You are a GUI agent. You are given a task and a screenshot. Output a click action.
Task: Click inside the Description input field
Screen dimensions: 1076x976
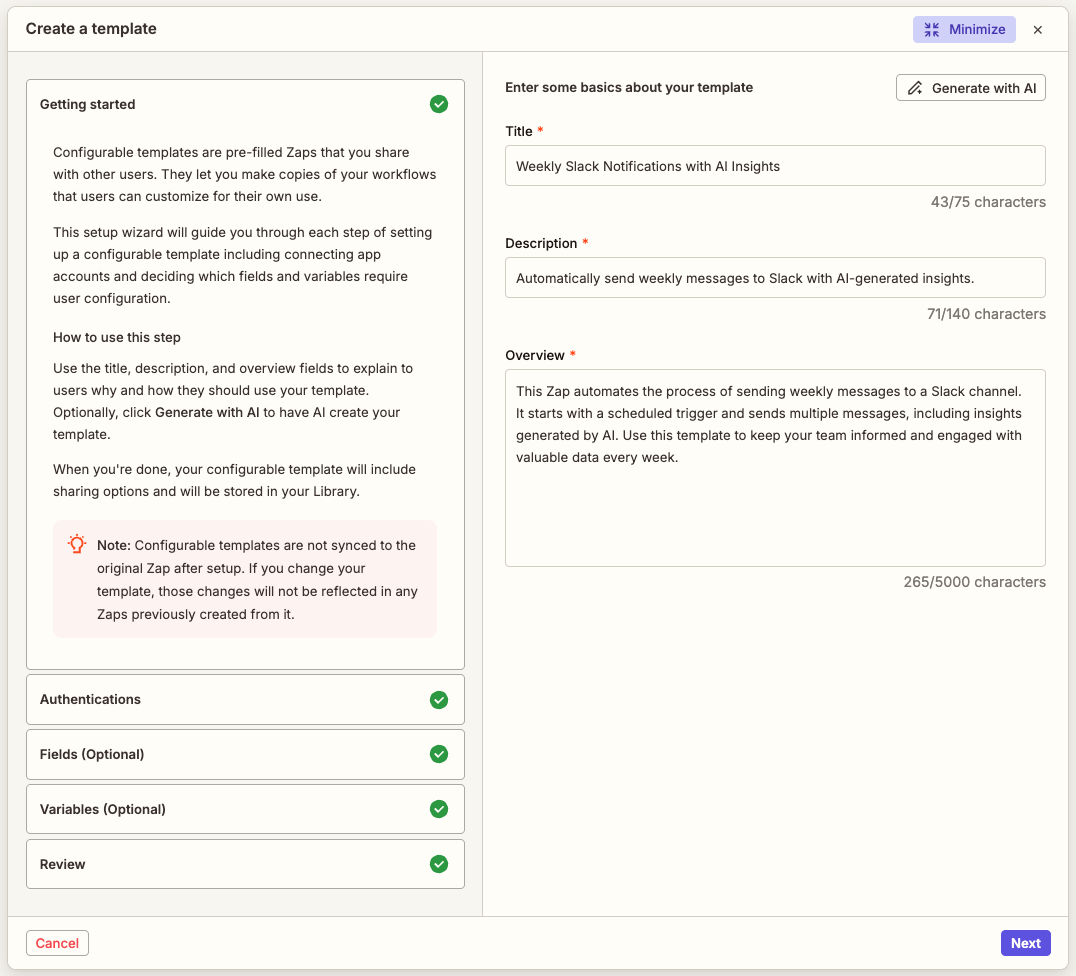pos(775,277)
